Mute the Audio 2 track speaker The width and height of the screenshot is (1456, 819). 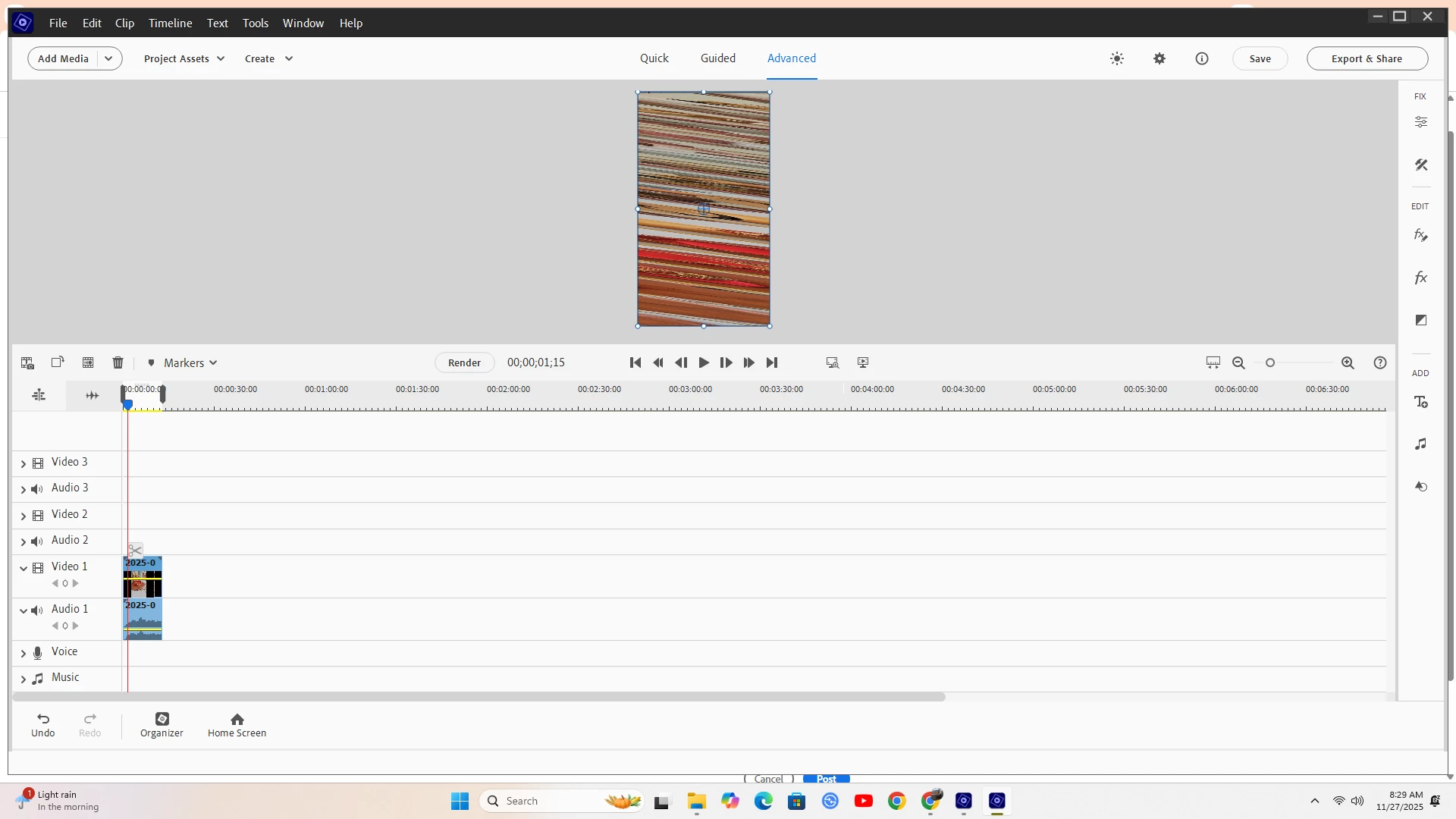(x=36, y=541)
